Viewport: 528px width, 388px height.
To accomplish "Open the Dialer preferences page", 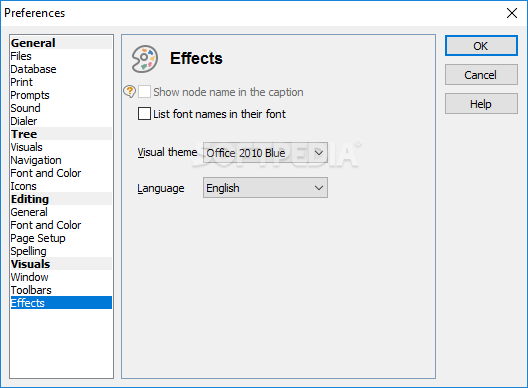I will 61,121.
